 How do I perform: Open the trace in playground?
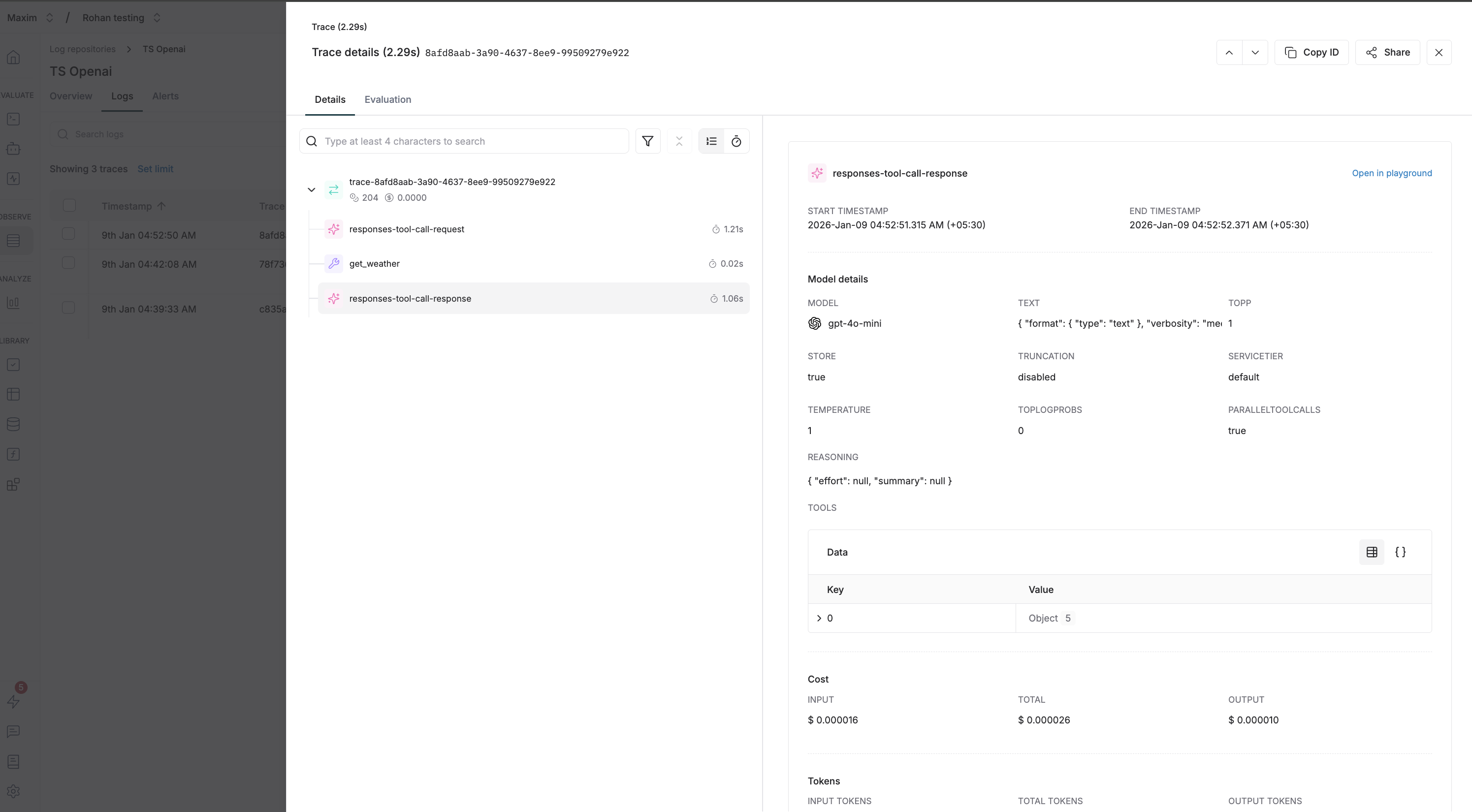click(x=1391, y=173)
